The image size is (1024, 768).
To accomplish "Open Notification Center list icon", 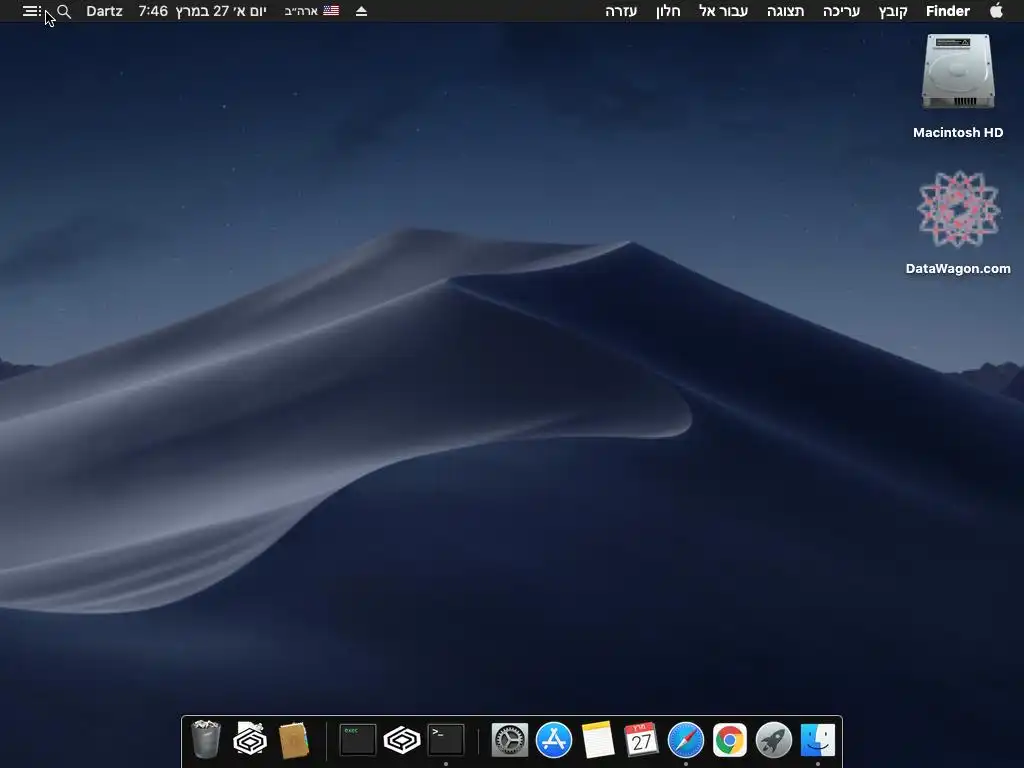I will coord(31,11).
